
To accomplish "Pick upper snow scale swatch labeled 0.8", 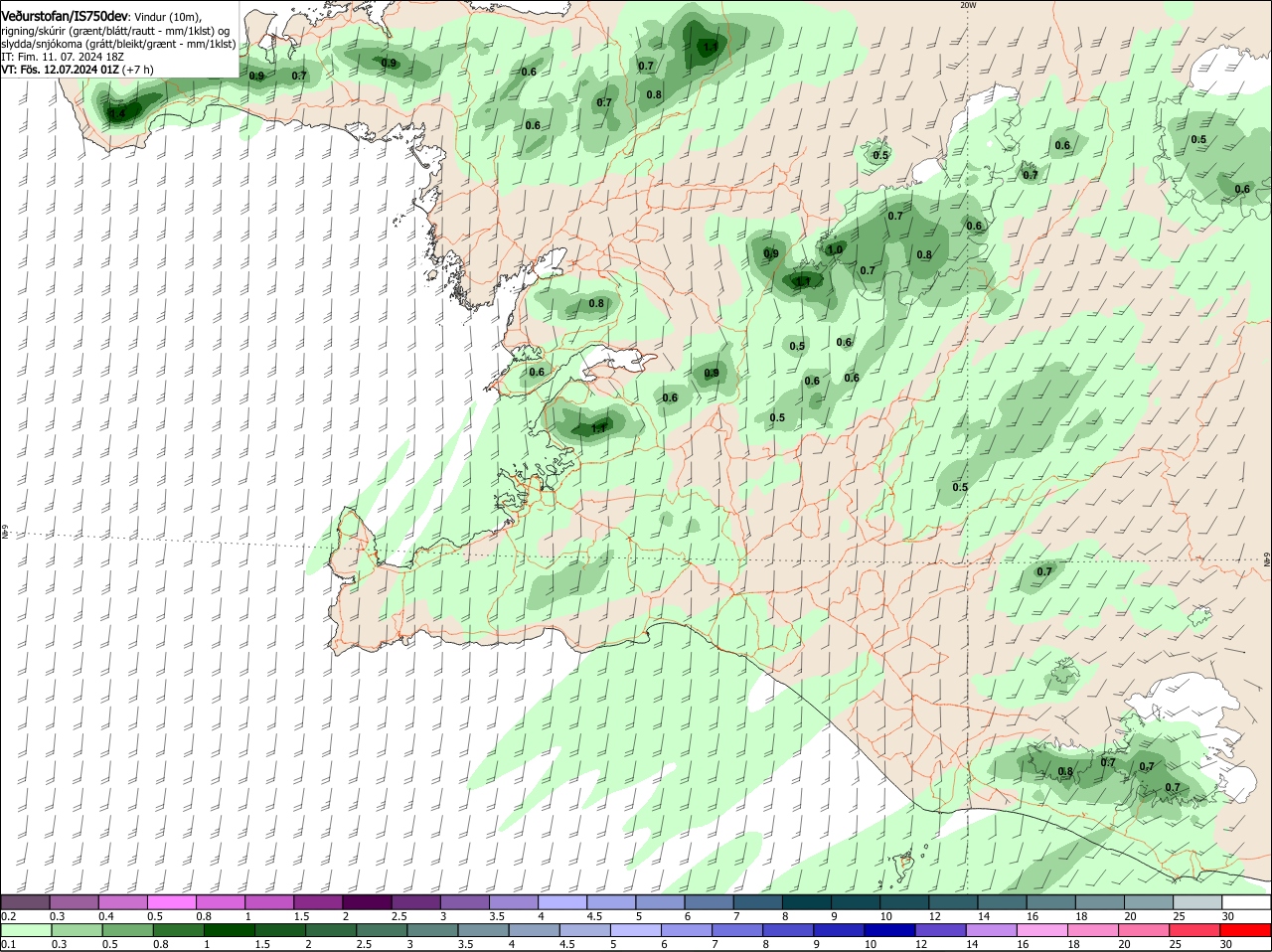I will [x=221, y=901].
